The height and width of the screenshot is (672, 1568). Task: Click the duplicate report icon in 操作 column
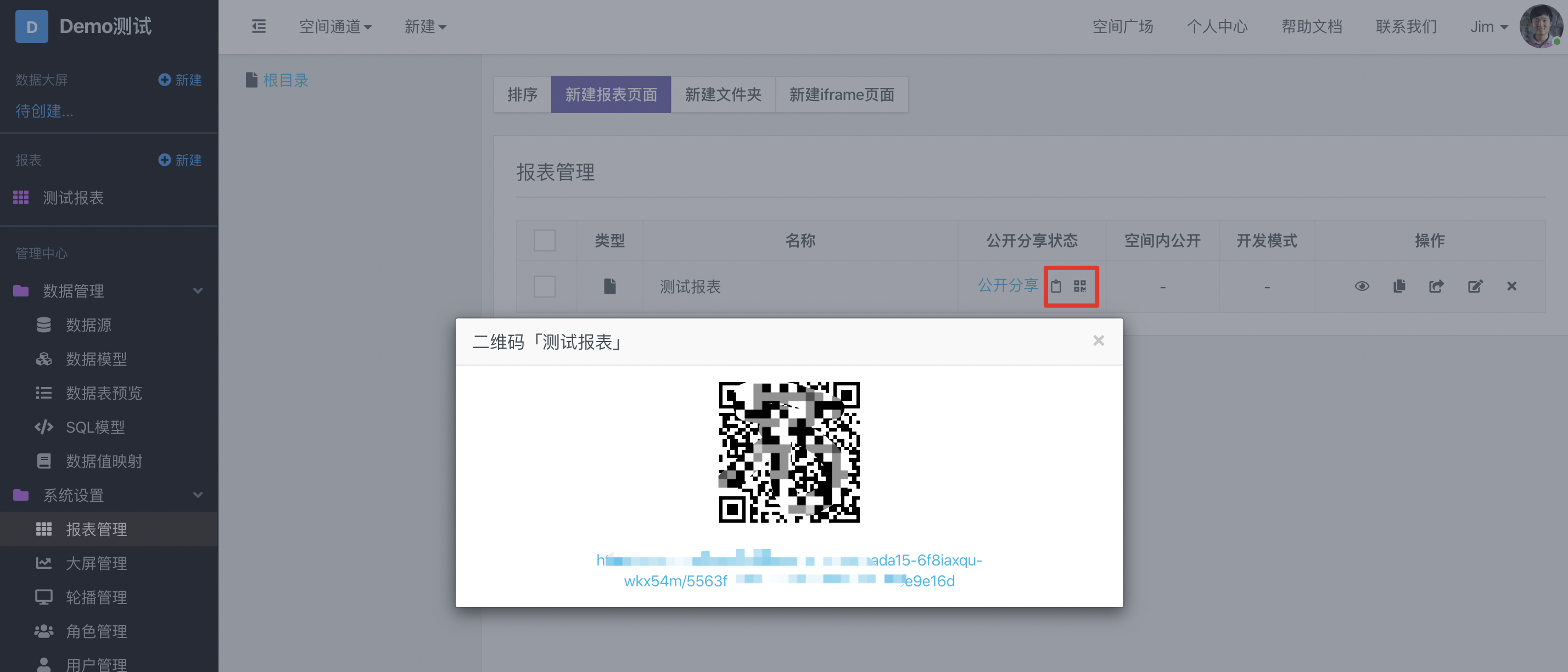[1399, 286]
